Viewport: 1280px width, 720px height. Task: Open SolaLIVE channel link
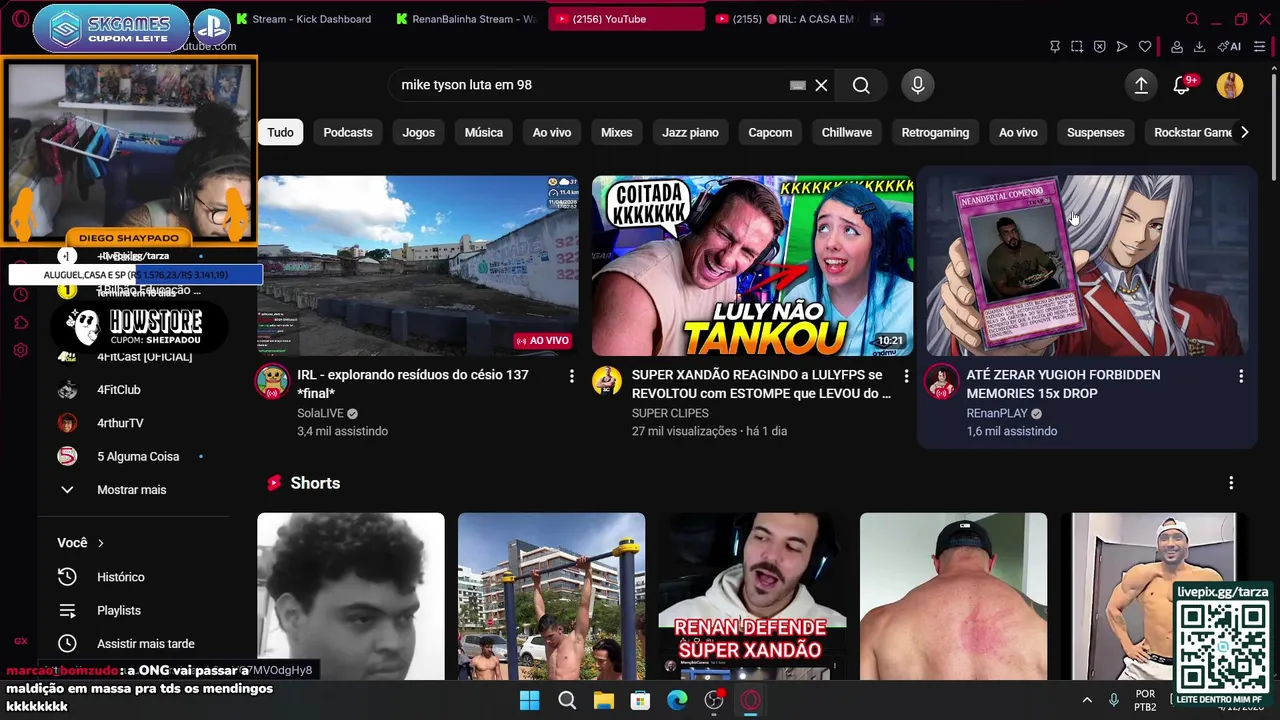click(320, 413)
